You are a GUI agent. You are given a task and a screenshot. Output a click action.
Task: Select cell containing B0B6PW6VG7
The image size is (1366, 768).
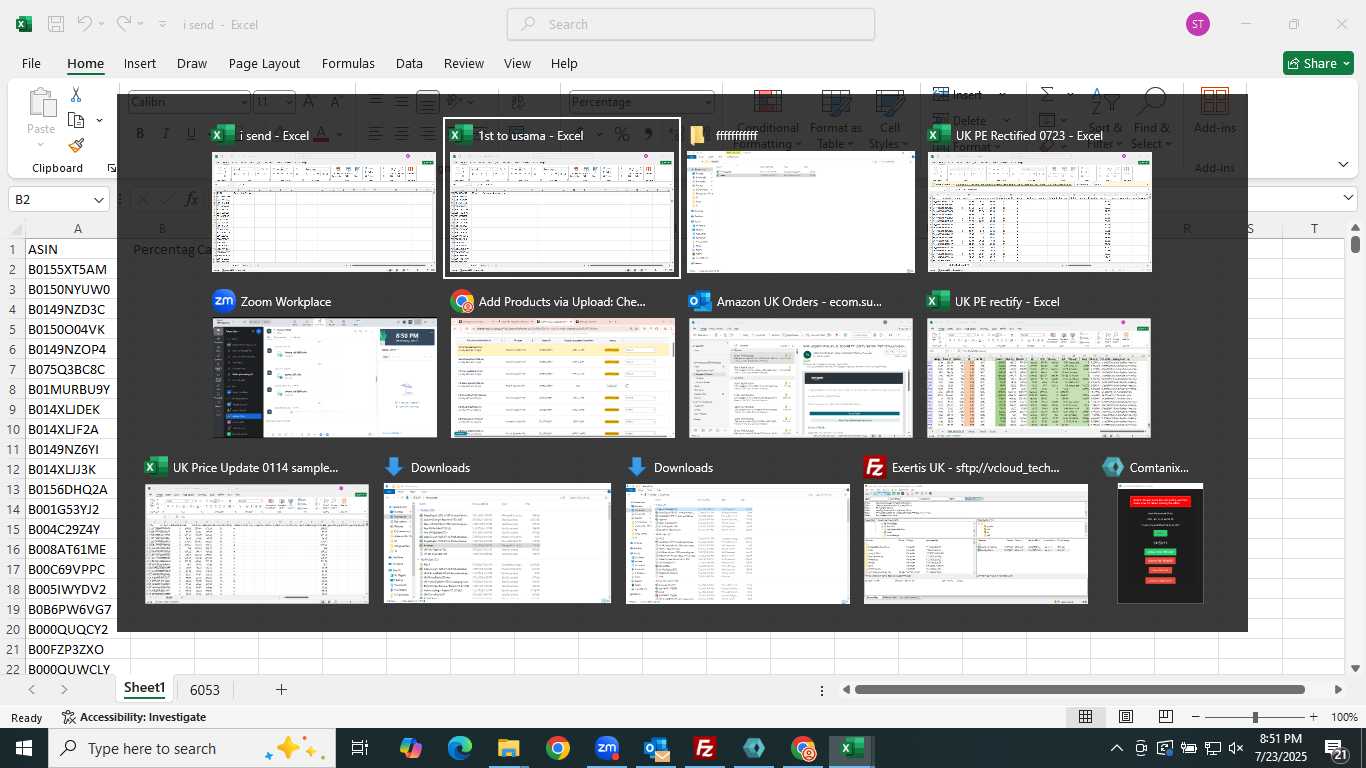(x=77, y=609)
